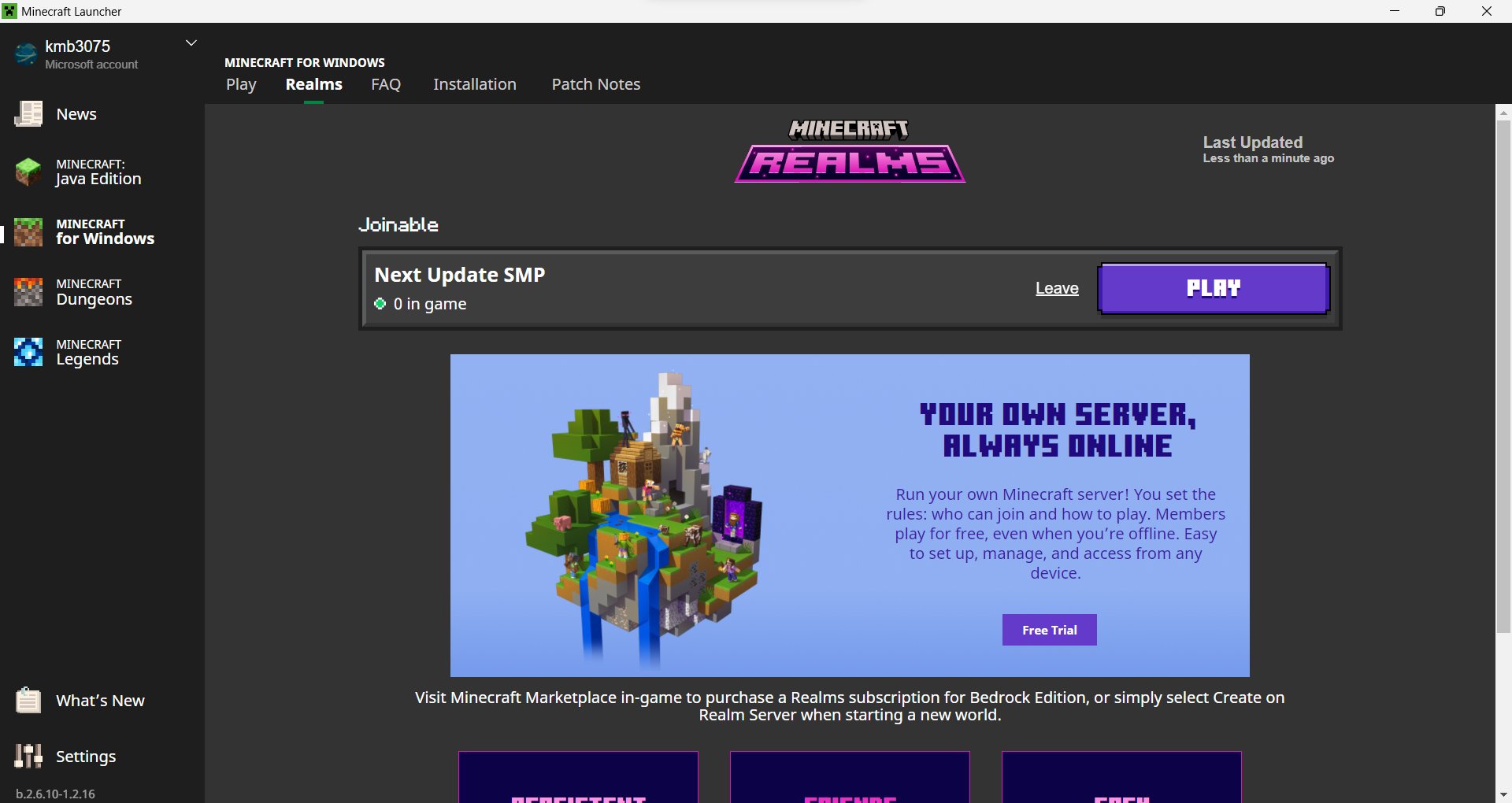The height and width of the screenshot is (803, 1512).
Task: Click PLAY for Next Update SMP
Action: point(1214,288)
